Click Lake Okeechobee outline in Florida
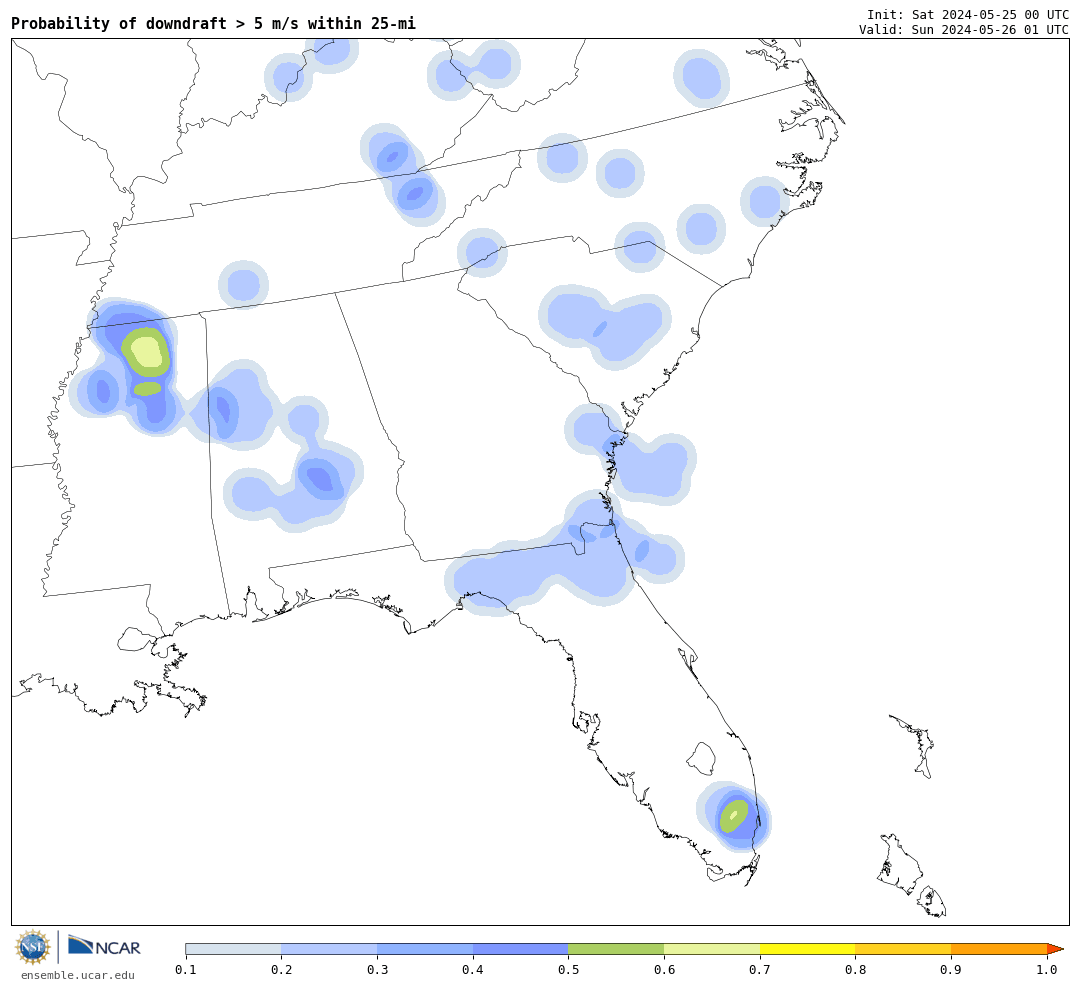Screen dimensions: 1080x988 click(702, 758)
